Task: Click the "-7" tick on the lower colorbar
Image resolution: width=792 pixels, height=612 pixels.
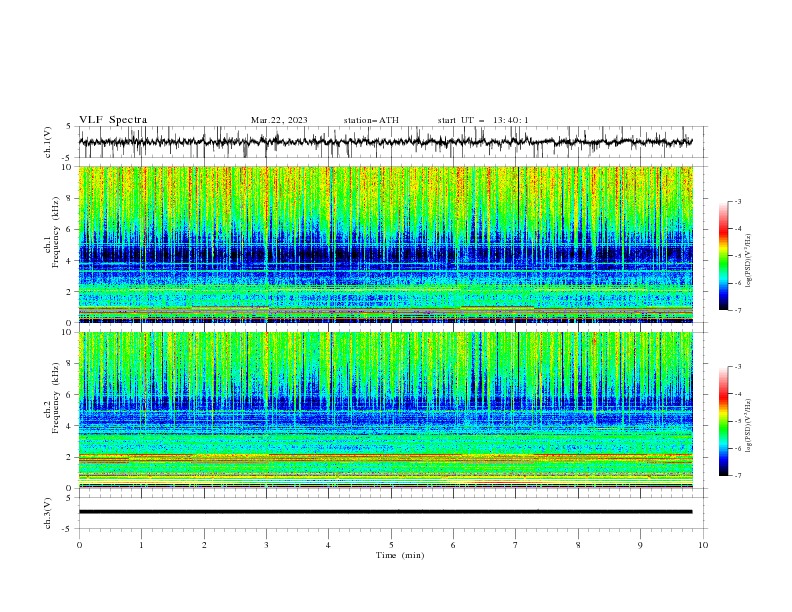Action: pos(737,476)
